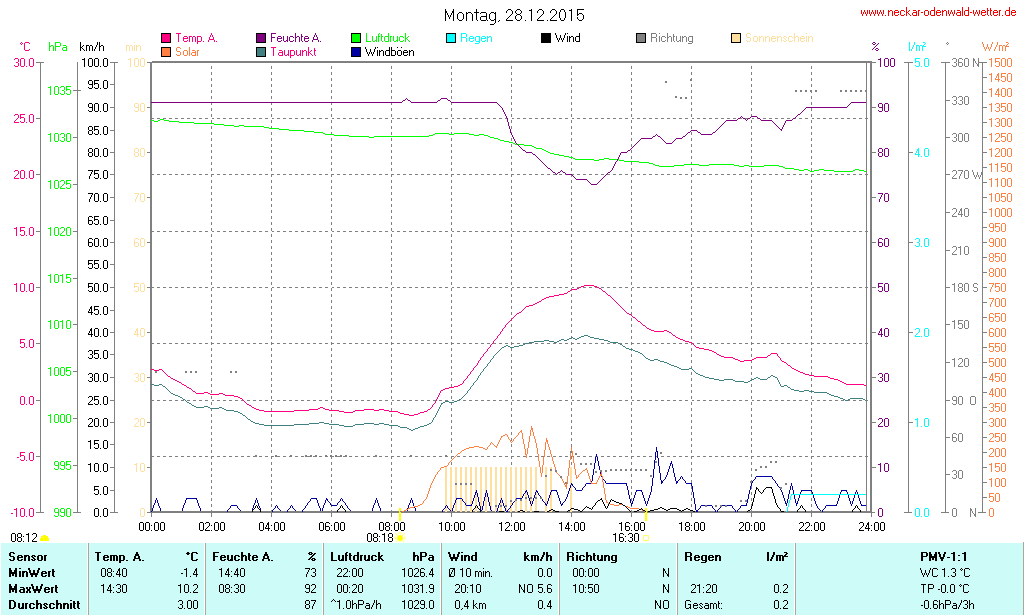Open the www.neckar-odenwald-wetter.de link
Image resolution: width=1024 pixels, height=615 pixels.
pyautogui.click(x=939, y=13)
